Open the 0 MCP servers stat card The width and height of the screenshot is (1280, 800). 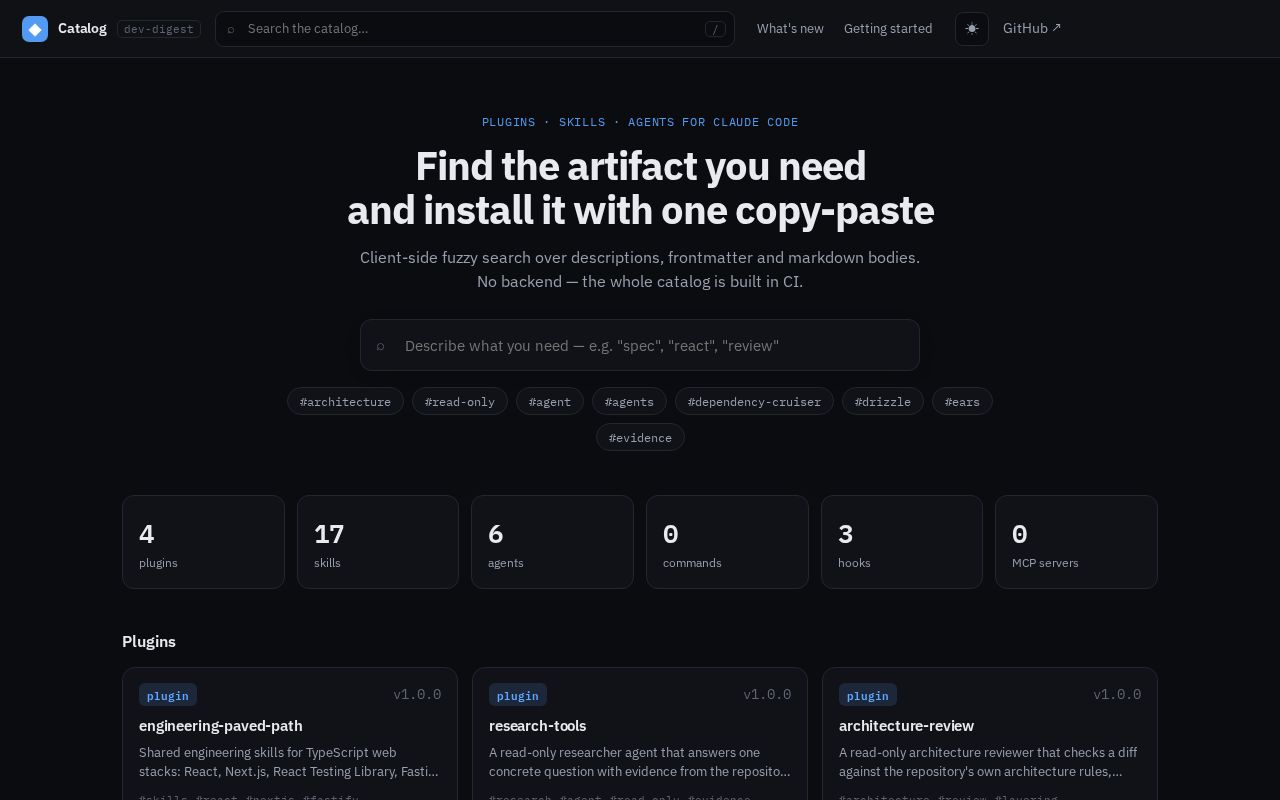[x=1076, y=542]
